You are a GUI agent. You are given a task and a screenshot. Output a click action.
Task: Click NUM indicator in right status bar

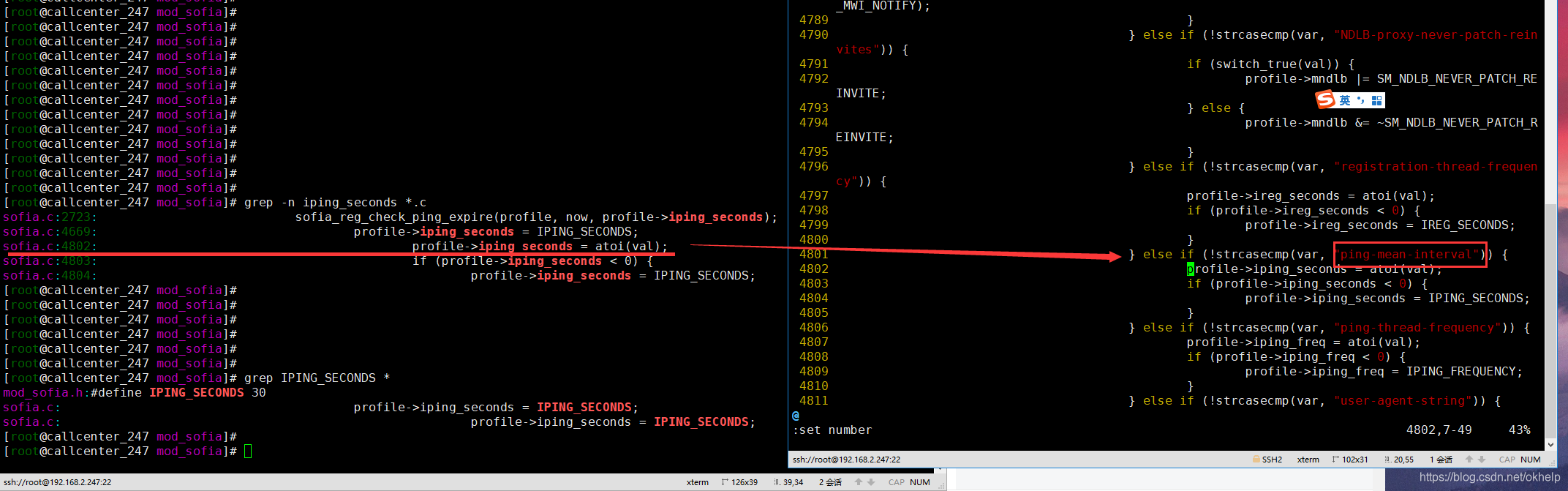click(1530, 460)
